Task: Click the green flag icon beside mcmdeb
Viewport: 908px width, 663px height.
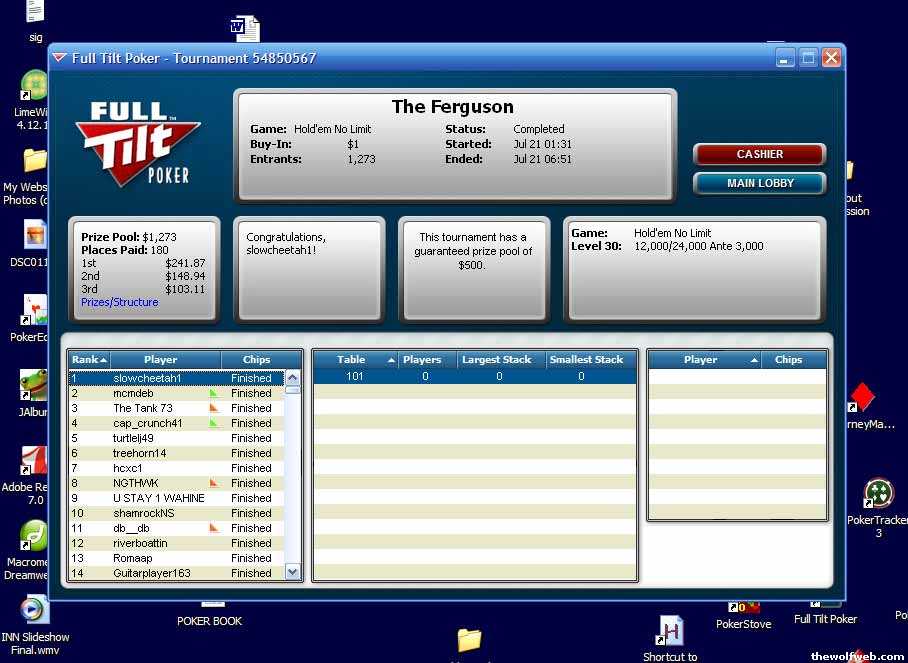Action: [213, 393]
